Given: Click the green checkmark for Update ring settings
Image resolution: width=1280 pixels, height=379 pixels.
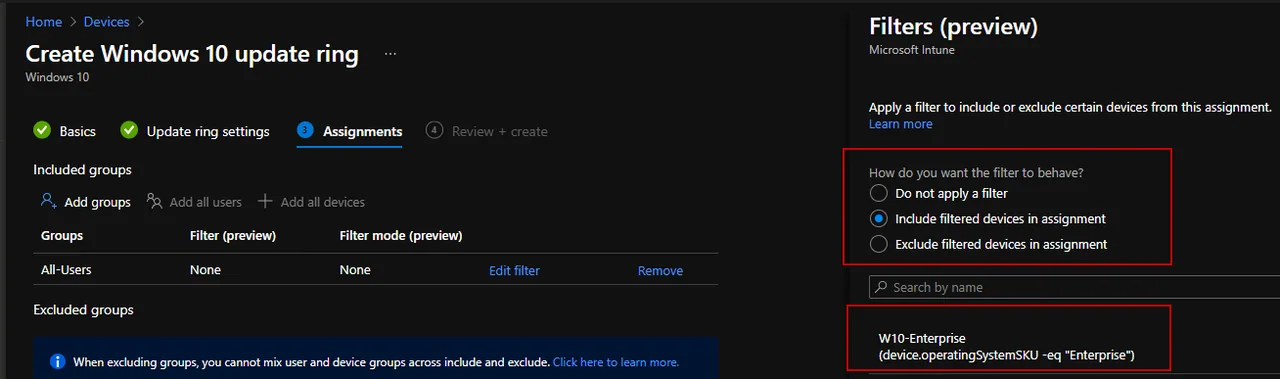Looking at the screenshot, I should [x=129, y=130].
